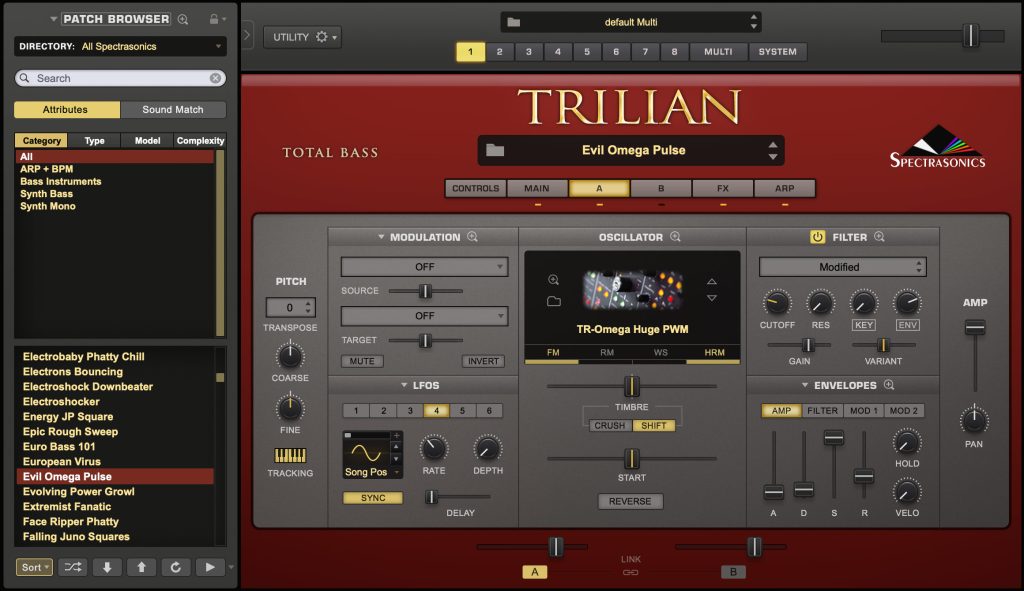Open the oscillator folder browser icon
This screenshot has height=591, width=1024.
pyautogui.click(x=555, y=300)
